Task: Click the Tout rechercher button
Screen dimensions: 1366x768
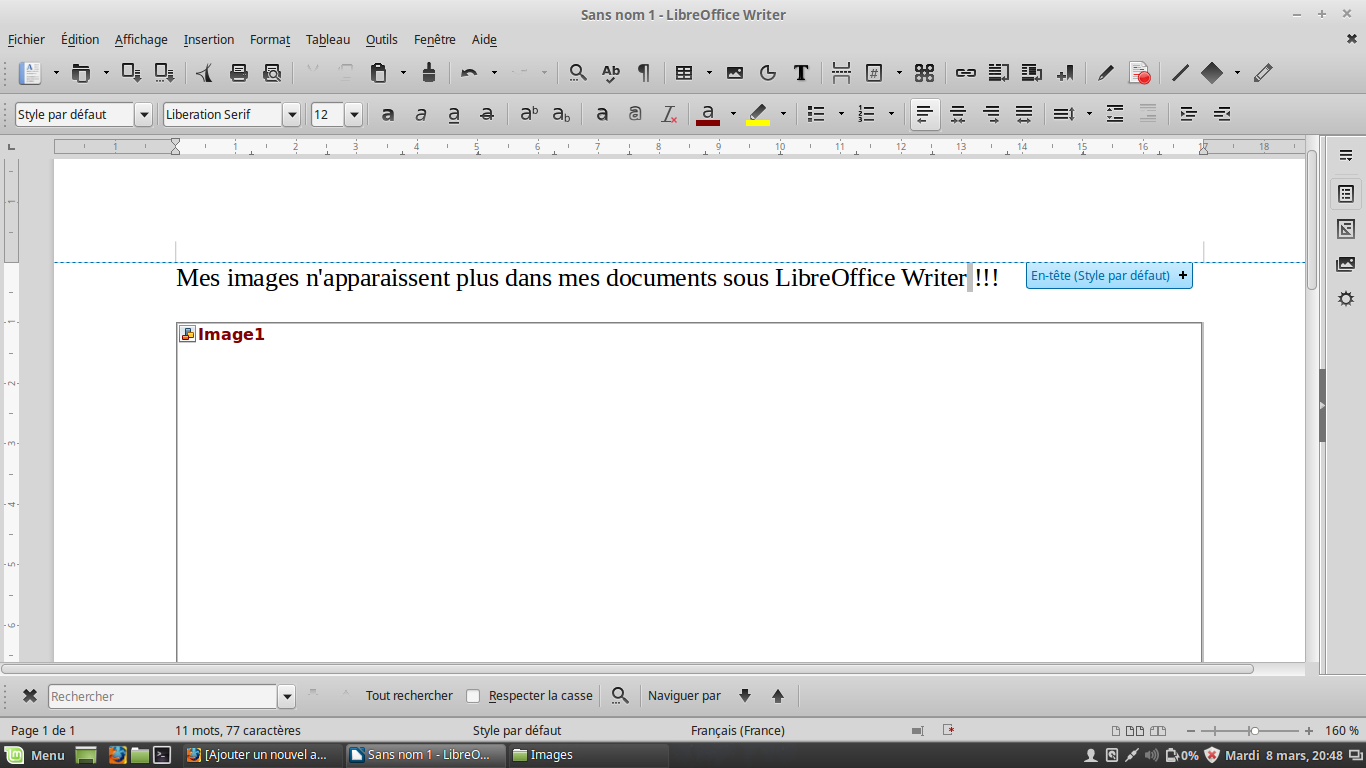Action: 409,696
